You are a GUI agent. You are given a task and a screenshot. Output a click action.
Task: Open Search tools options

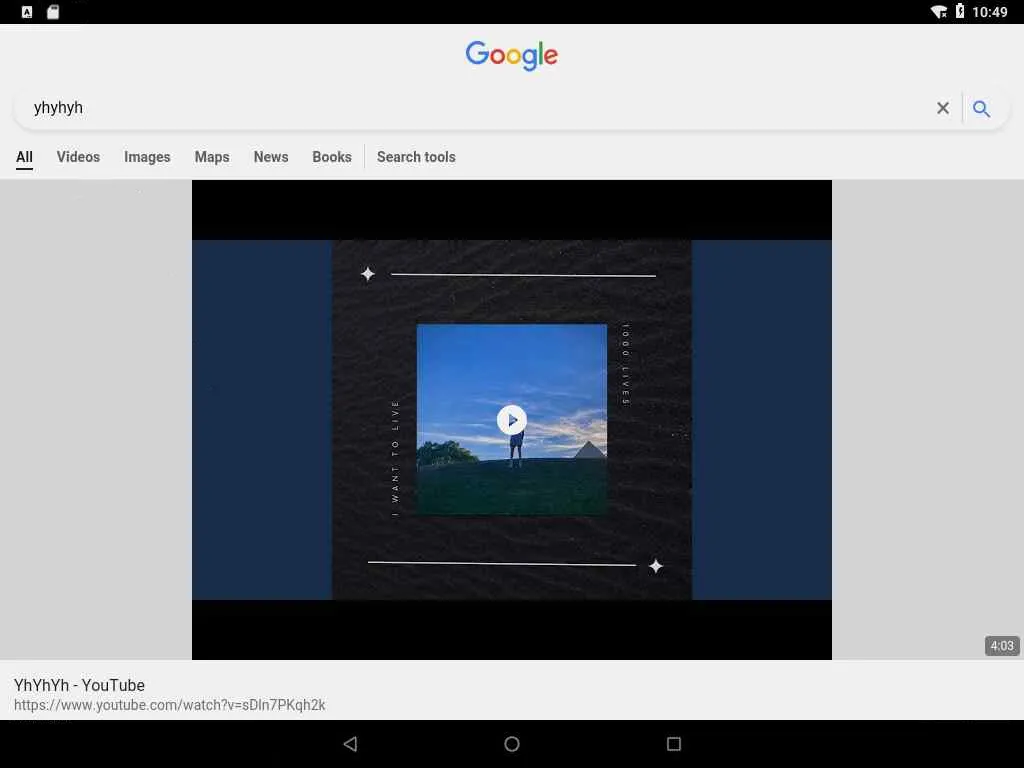[x=416, y=157]
